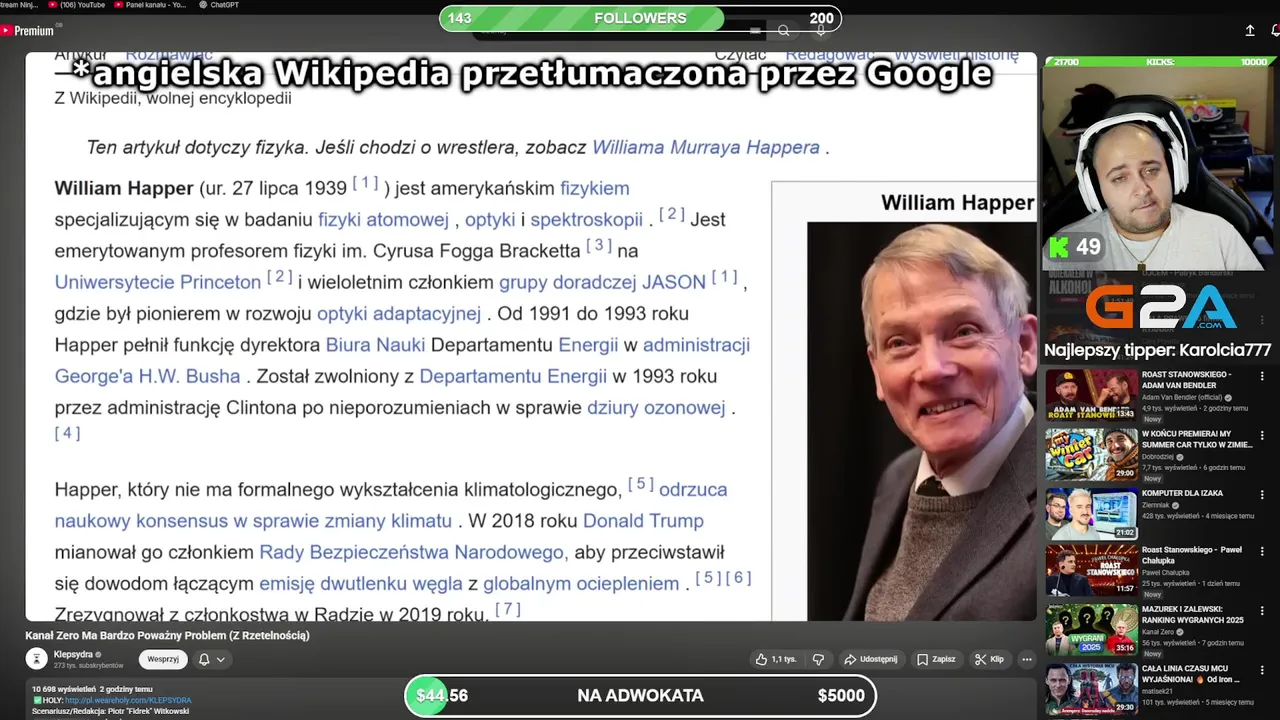Open menu for Roast Stanowskiego Paweł Chałupka video
1280x720 pixels.
(1262, 552)
